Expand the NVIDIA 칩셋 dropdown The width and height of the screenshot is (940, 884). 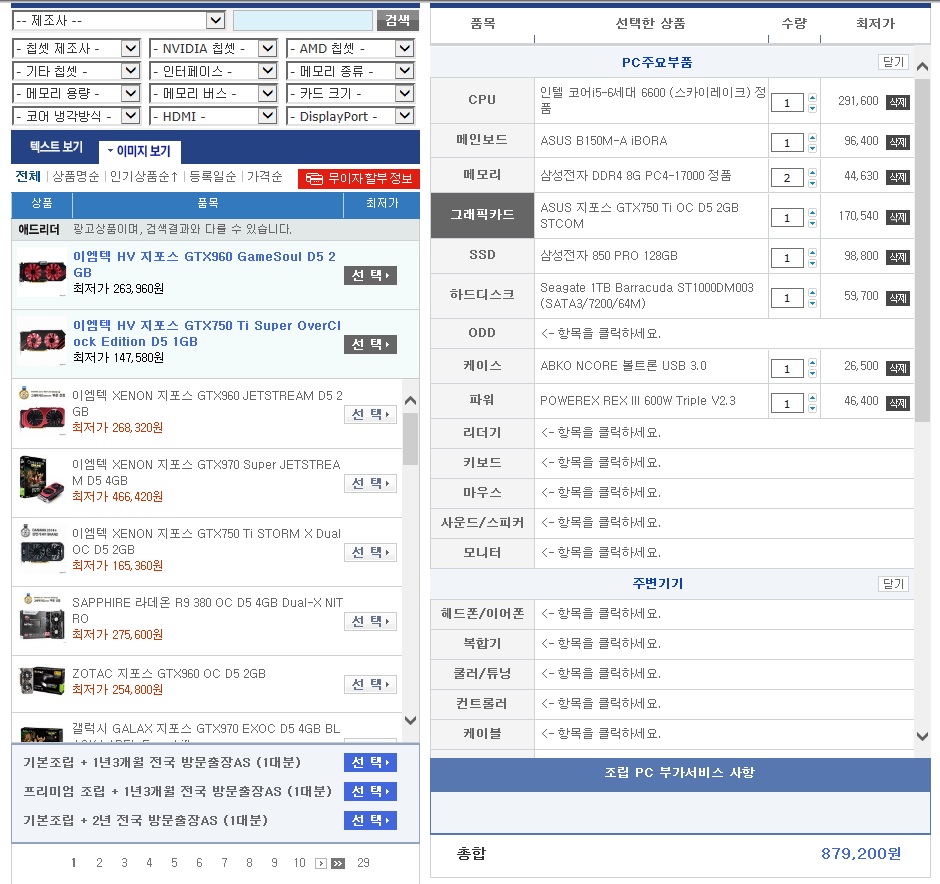(x=212, y=48)
